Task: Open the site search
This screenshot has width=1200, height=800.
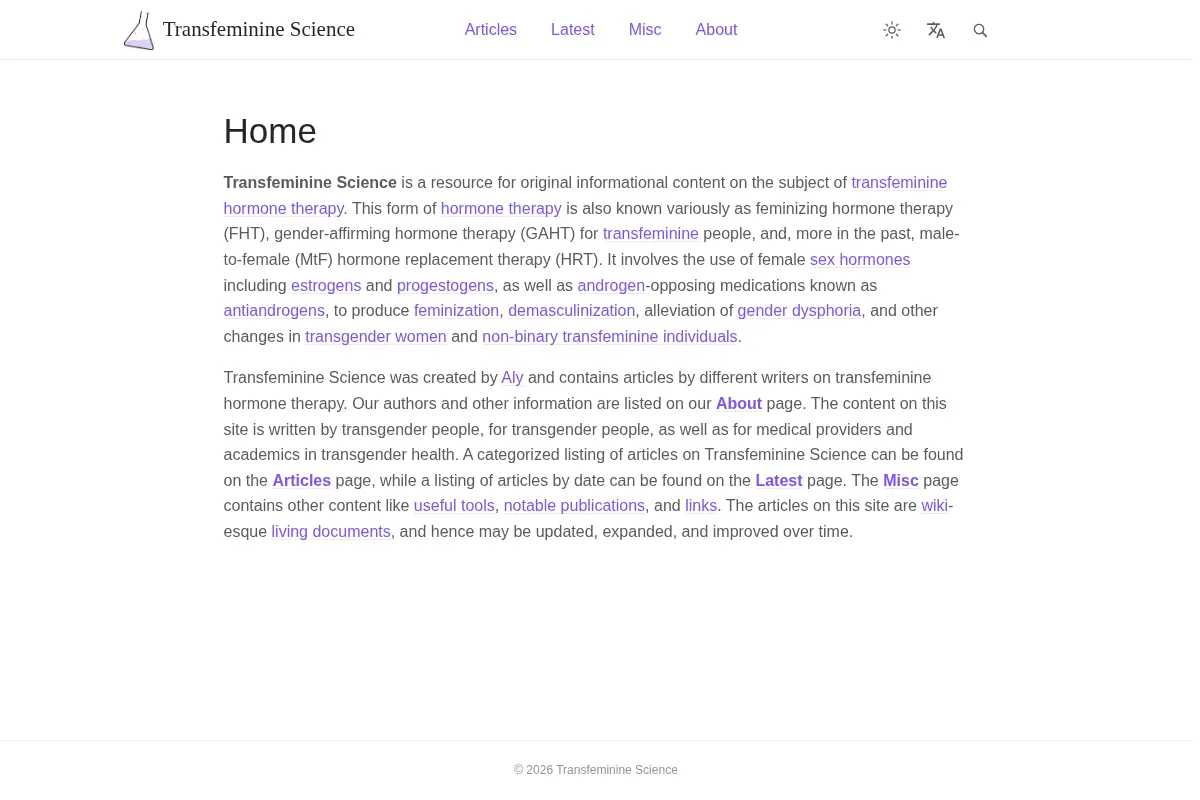Action: (x=980, y=30)
